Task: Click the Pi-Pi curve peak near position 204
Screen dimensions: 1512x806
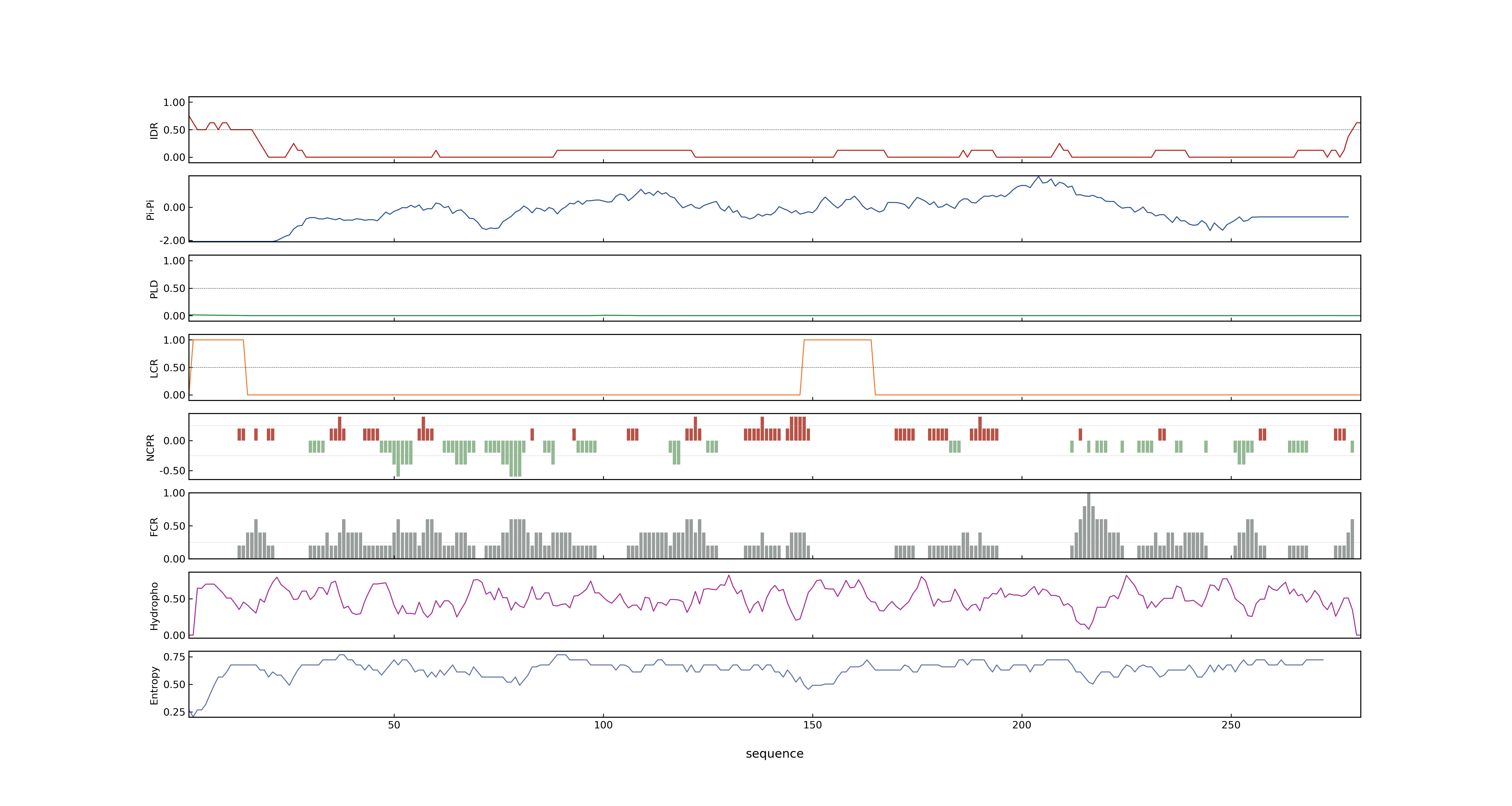Action: coord(1038,177)
